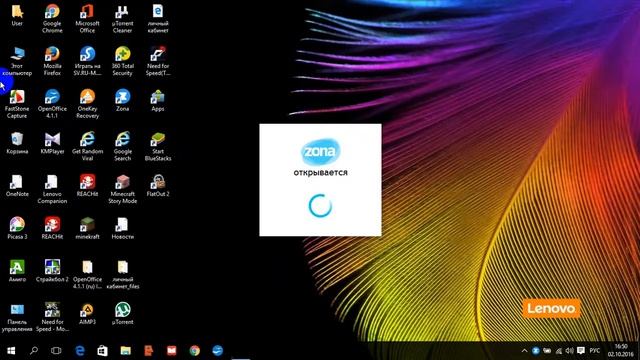Open the Новости desktop file
640x360 pixels.
[x=122, y=229]
